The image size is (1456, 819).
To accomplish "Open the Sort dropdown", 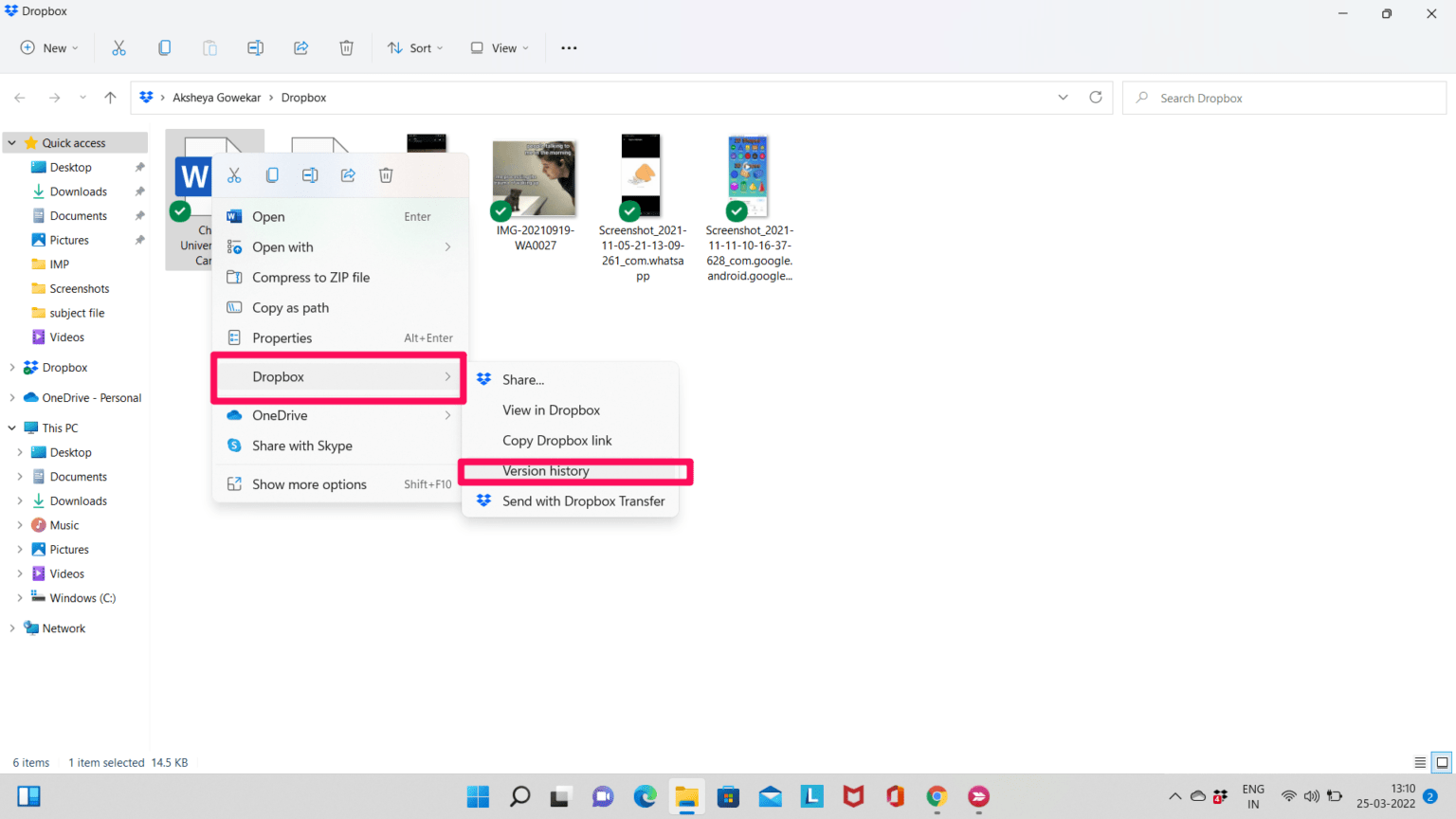I will click(415, 47).
